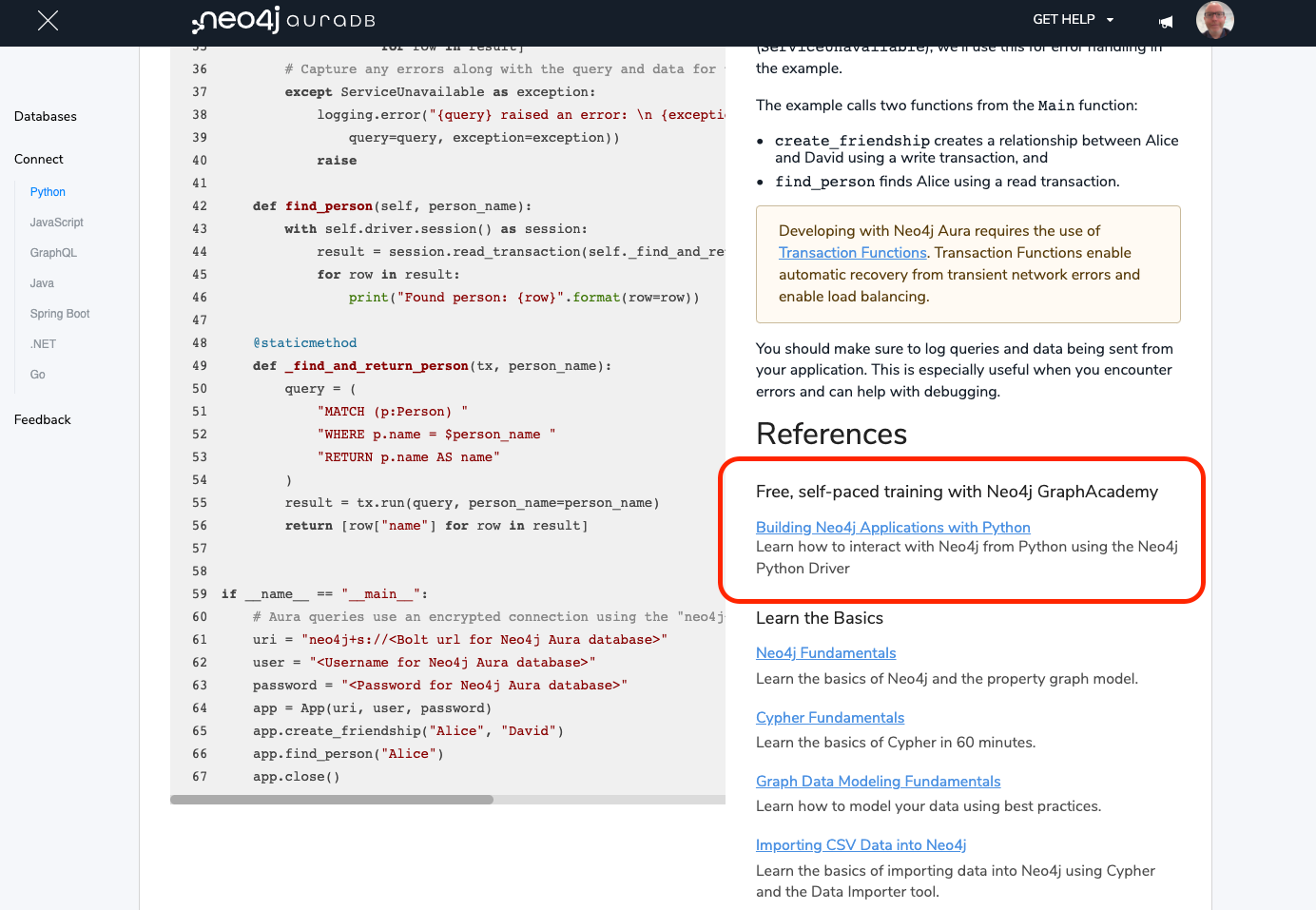Click the Learn the Basics heading
Image resolution: width=1316 pixels, height=910 pixels.
pyautogui.click(x=820, y=618)
